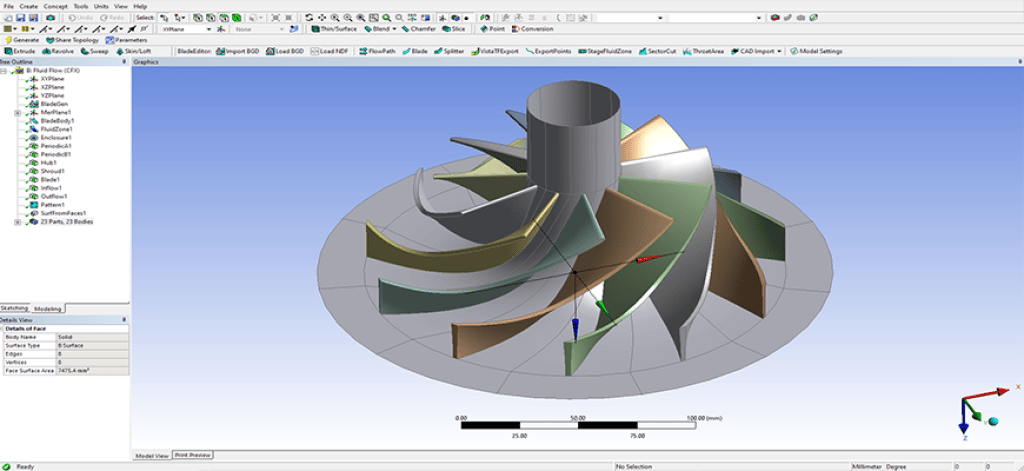Click the Splitter tool
This screenshot has width=1024, height=471.
[x=449, y=51]
